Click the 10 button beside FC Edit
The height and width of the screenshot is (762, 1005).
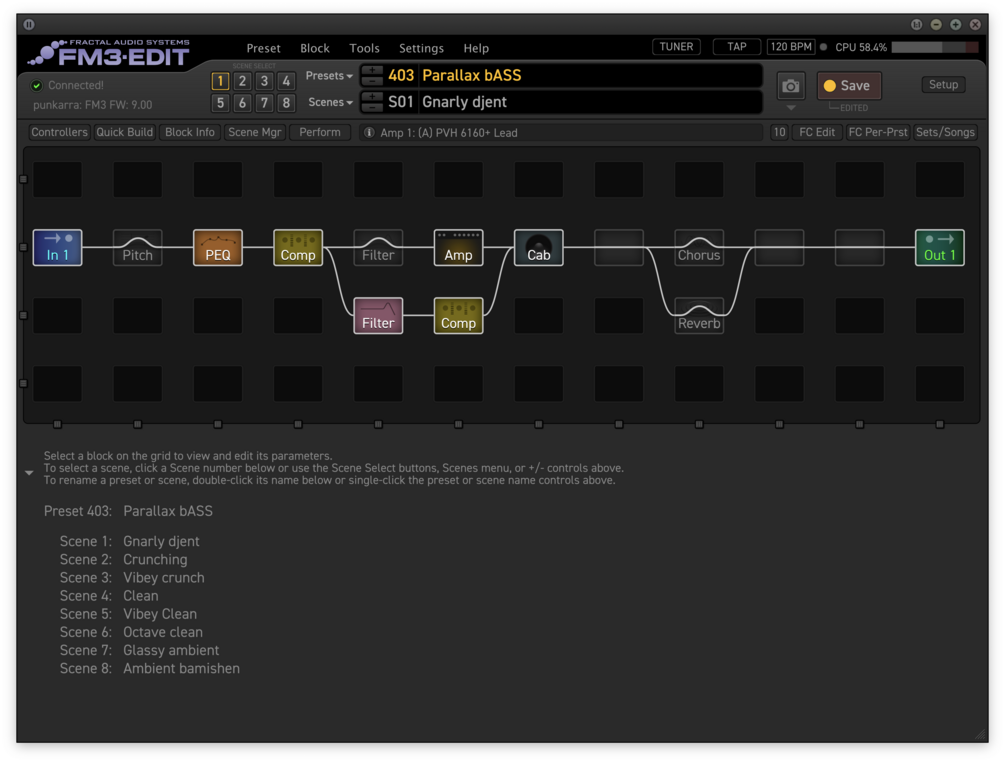[779, 132]
